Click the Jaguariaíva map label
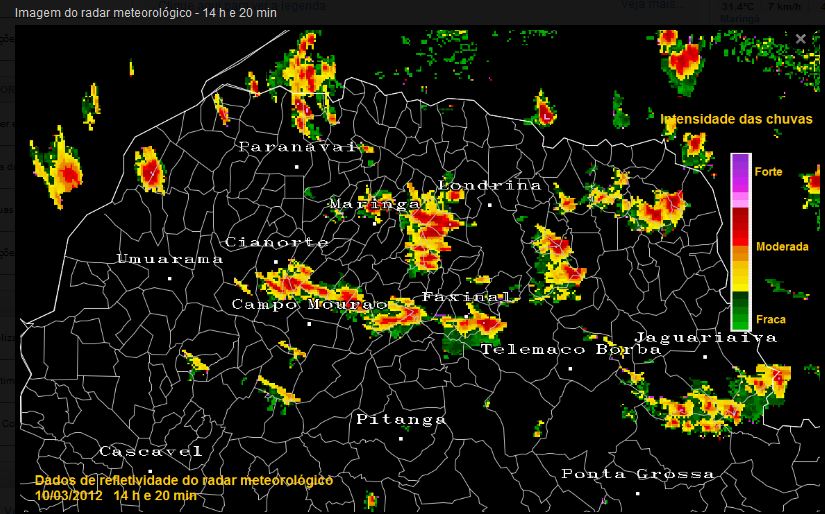Image resolution: width=825 pixels, height=514 pixels. pyautogui.click(x=705, y=337)
